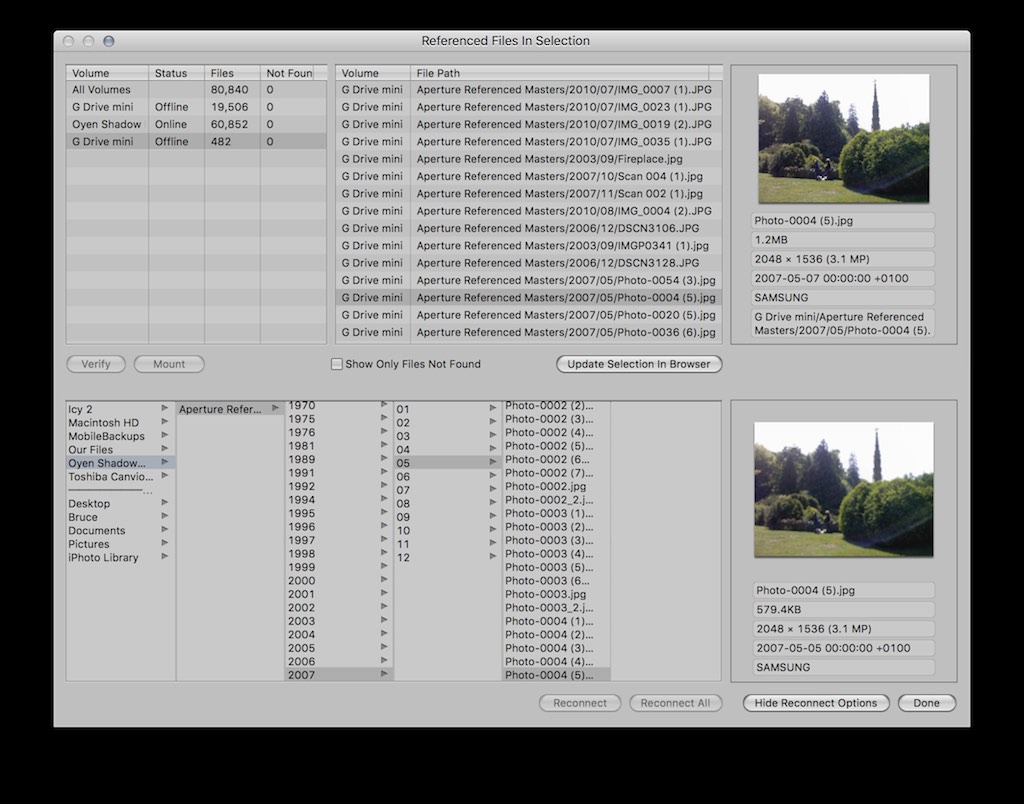The image size is (1024, 804).
Task: Click the File Path column header
Action: pos(560,73)
